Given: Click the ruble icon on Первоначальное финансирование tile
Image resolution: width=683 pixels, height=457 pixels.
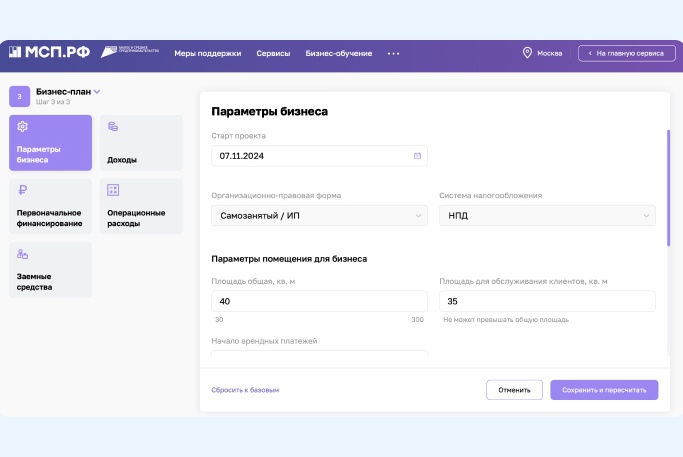Looking at the screenshot, I should tap(23, 189).
